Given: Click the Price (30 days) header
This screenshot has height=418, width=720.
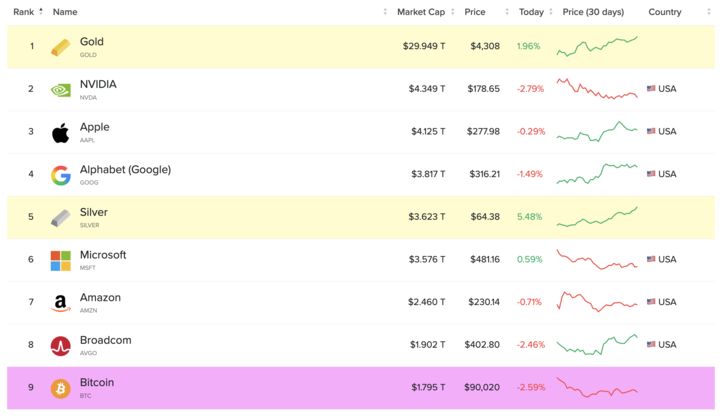Looking at the screenshot, I should [x=593, y=12].
